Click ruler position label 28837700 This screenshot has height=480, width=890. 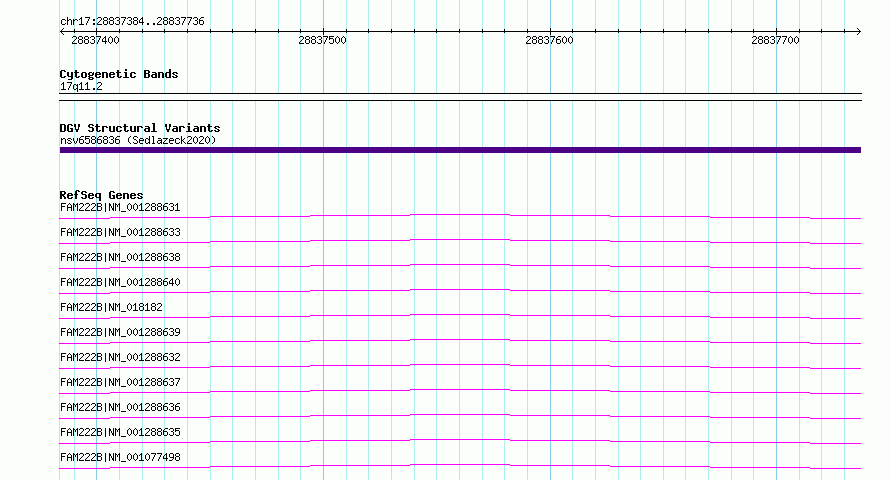coord(775,40)
